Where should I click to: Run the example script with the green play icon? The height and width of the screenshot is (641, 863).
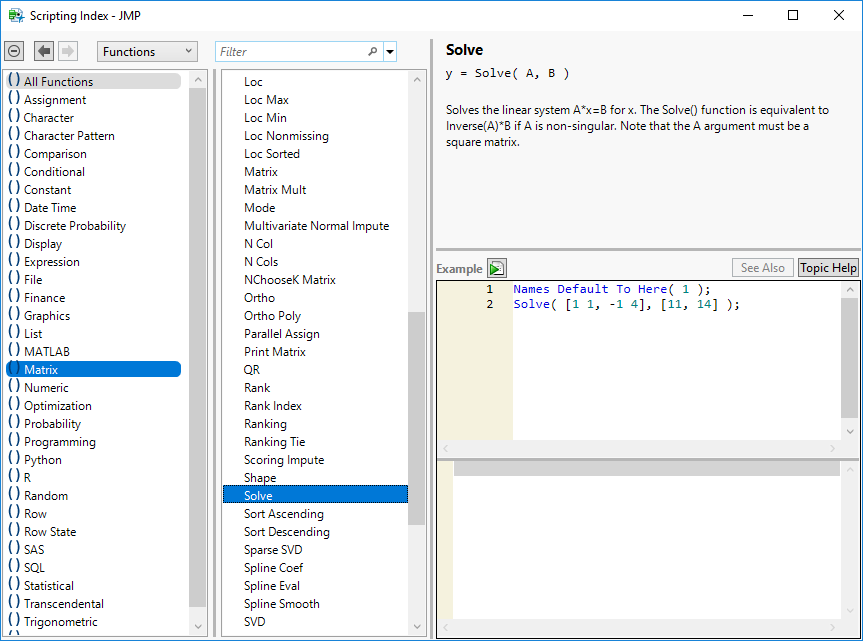pyautogui.click(x=497, y=268)
